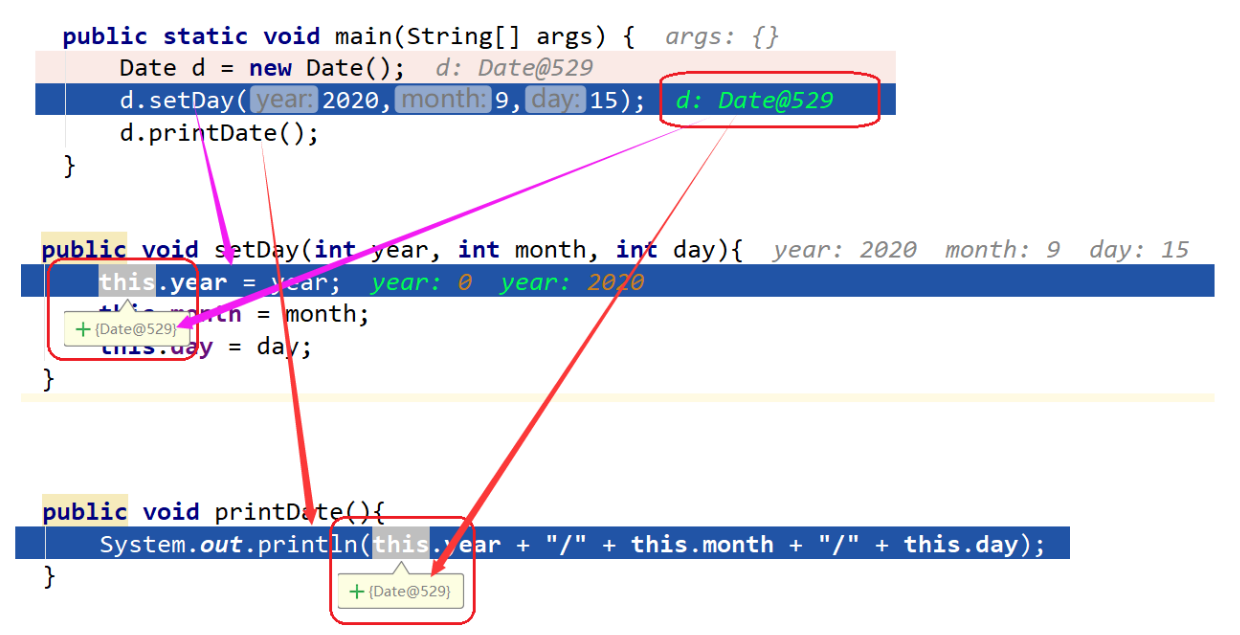Click the 'd.printDate();' statement
1240x635 pixels.
[x=219, y=133]
